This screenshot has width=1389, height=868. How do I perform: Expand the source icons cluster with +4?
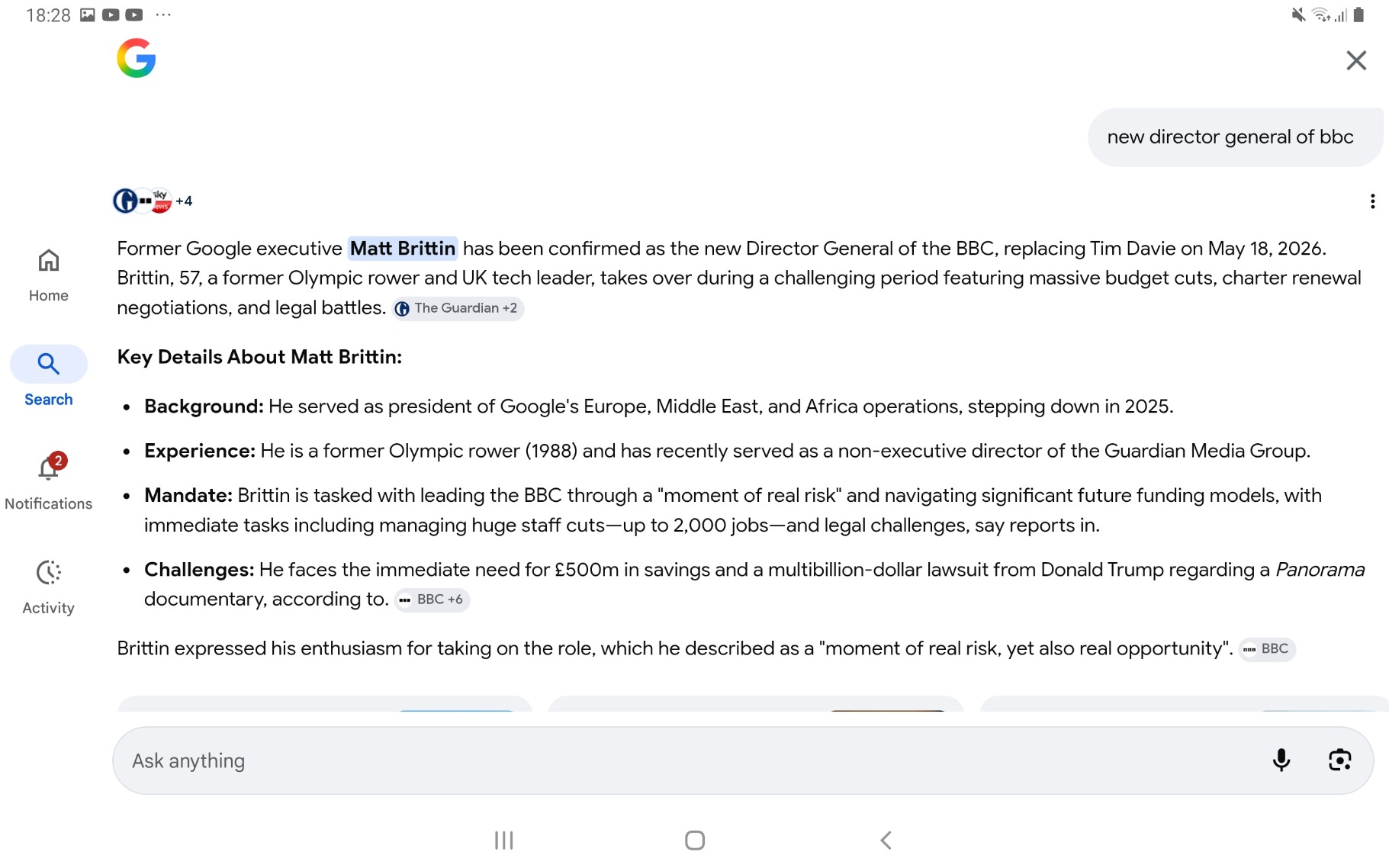(x=153, y=201)
